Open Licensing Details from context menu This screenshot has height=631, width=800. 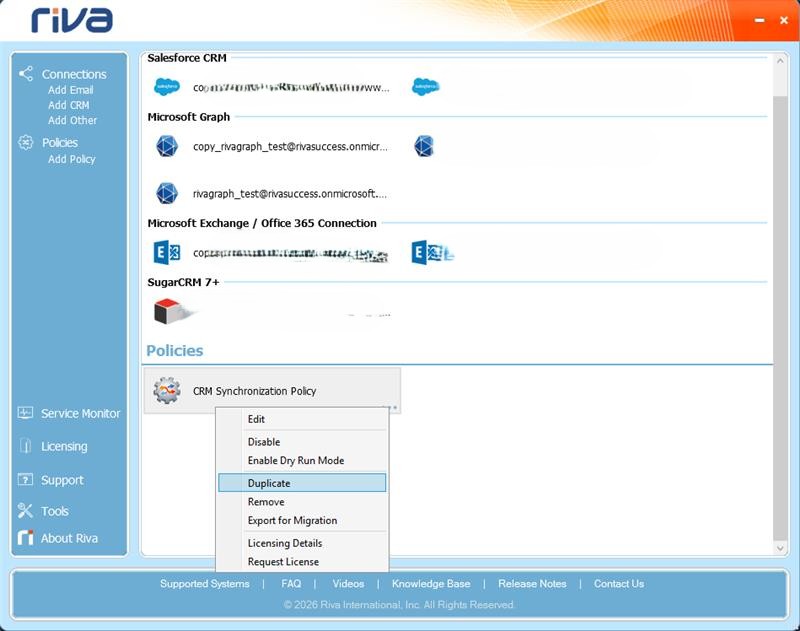pos(302,543)
